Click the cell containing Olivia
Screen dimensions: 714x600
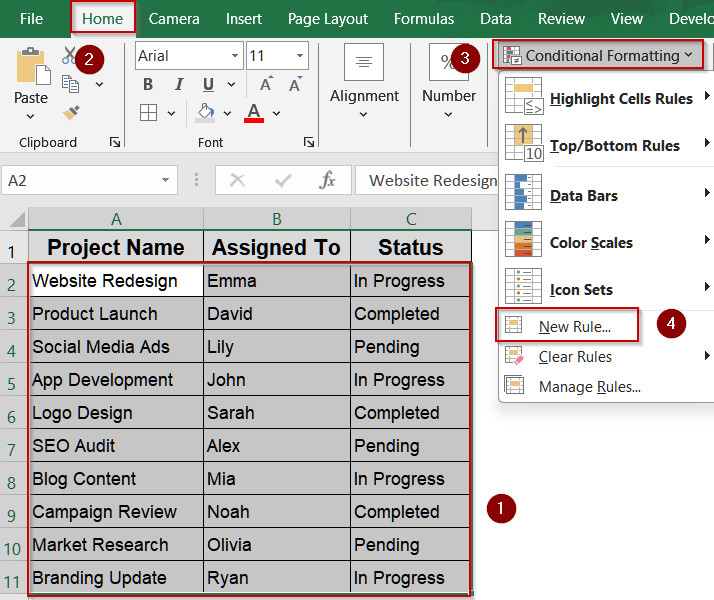(277, 544)
